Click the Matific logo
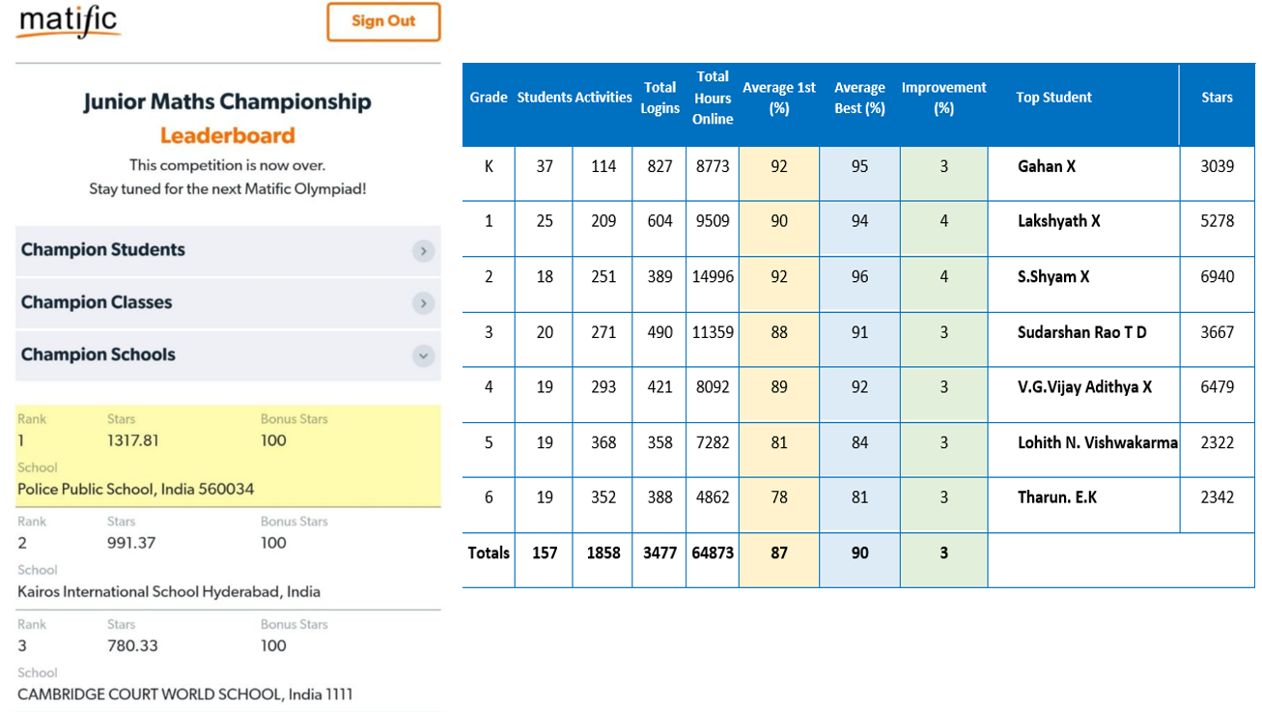 68,22
